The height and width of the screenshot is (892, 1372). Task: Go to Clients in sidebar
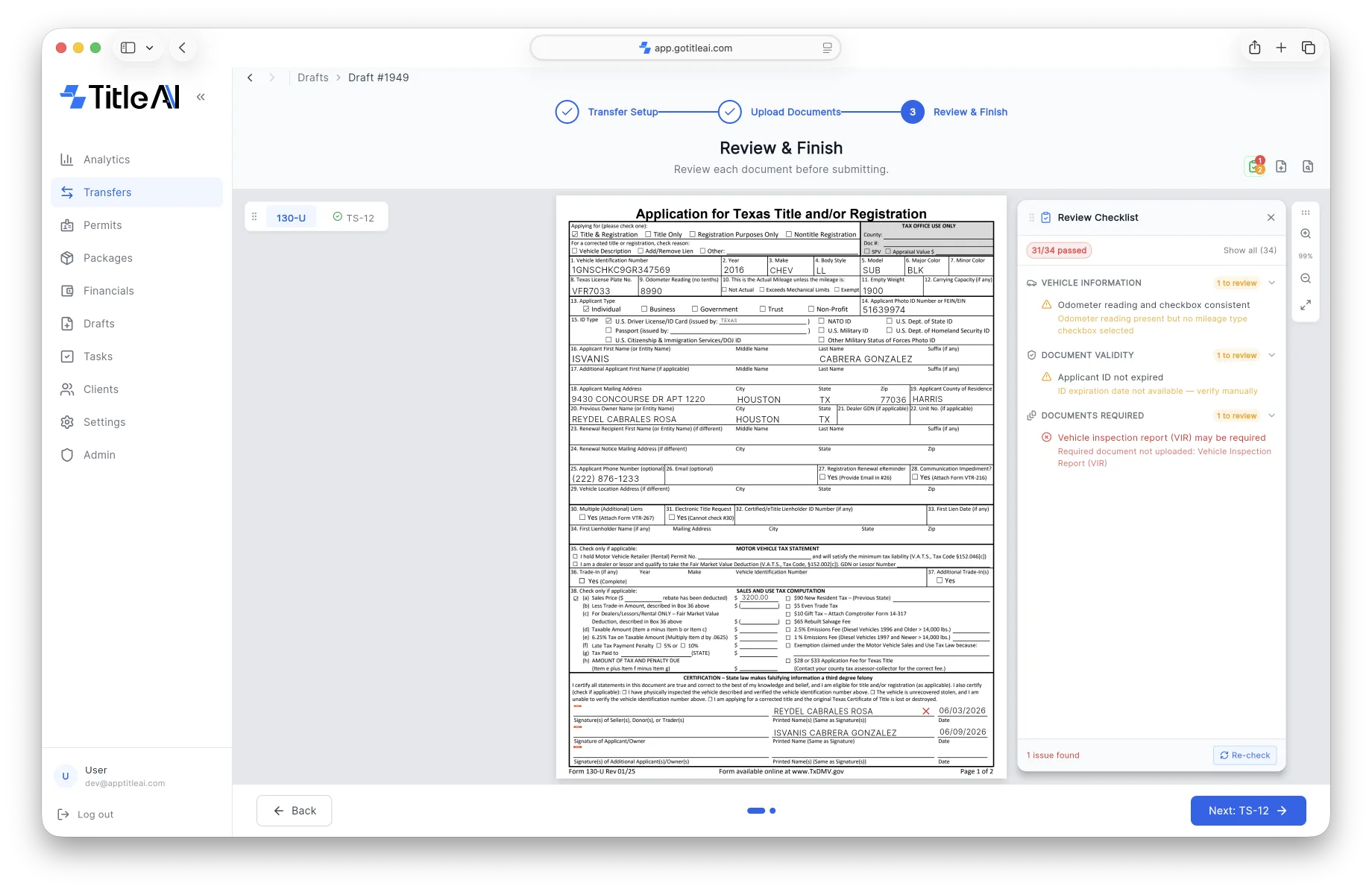[136, 389]
